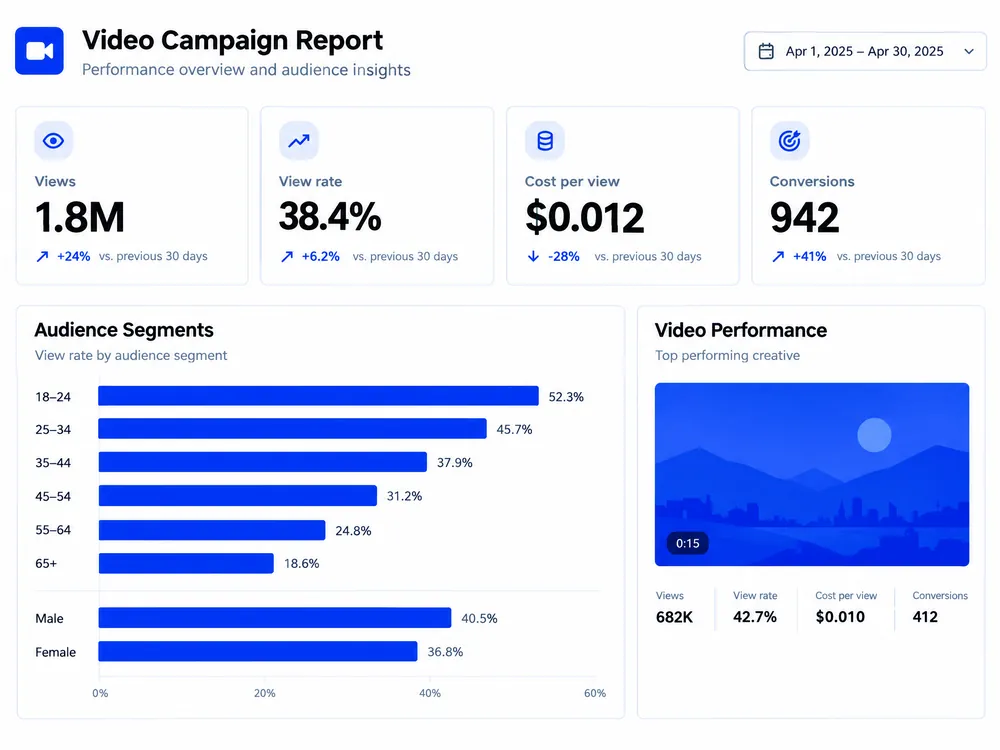Click the 36.8% Female value label
Screen dimensions: 1000x750
pos(445,652)
